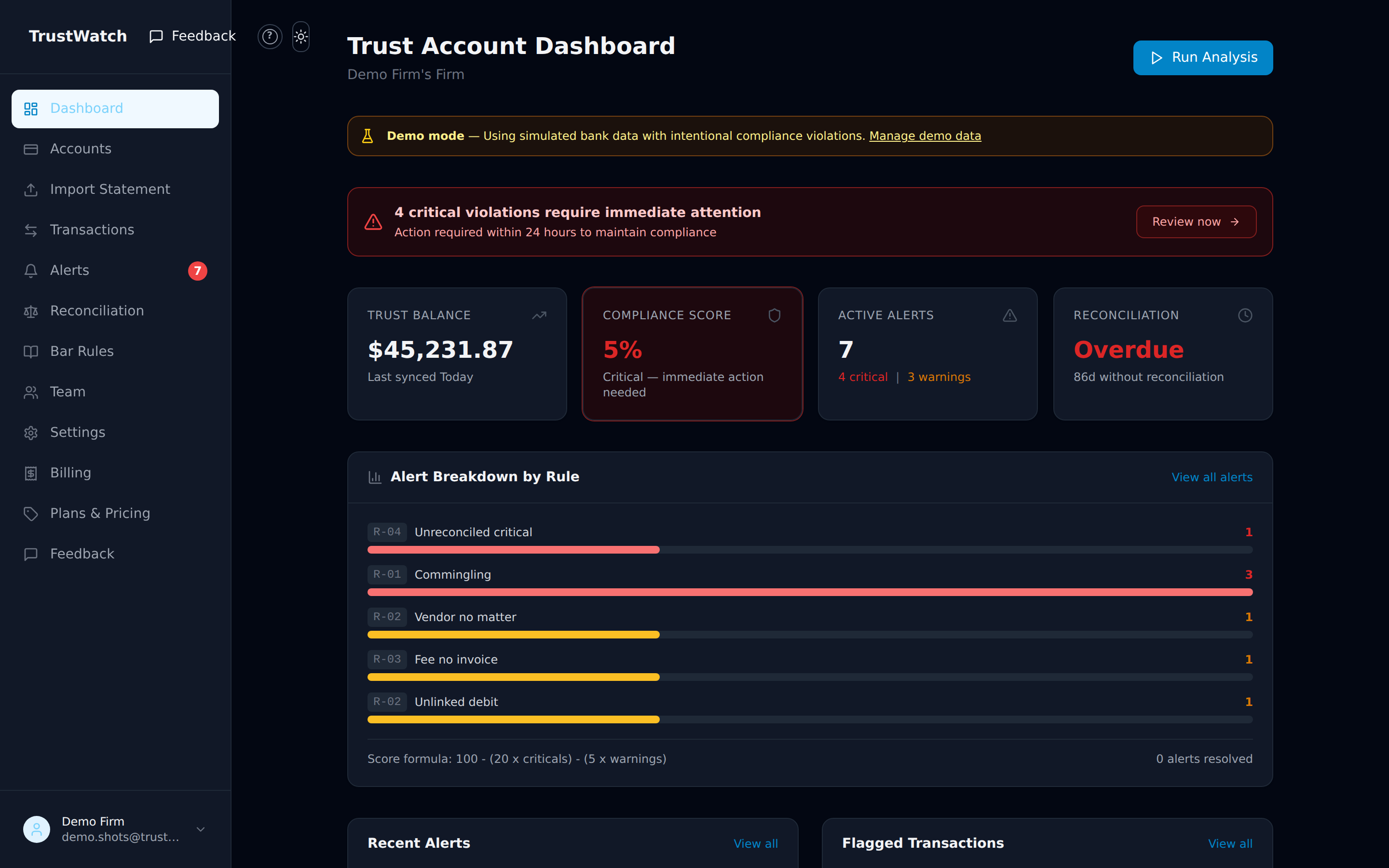The height and width of the screenshot is (868, 1389).
Task: Click the triangle icon on Active Alerts card
Action: [1009, 315]
